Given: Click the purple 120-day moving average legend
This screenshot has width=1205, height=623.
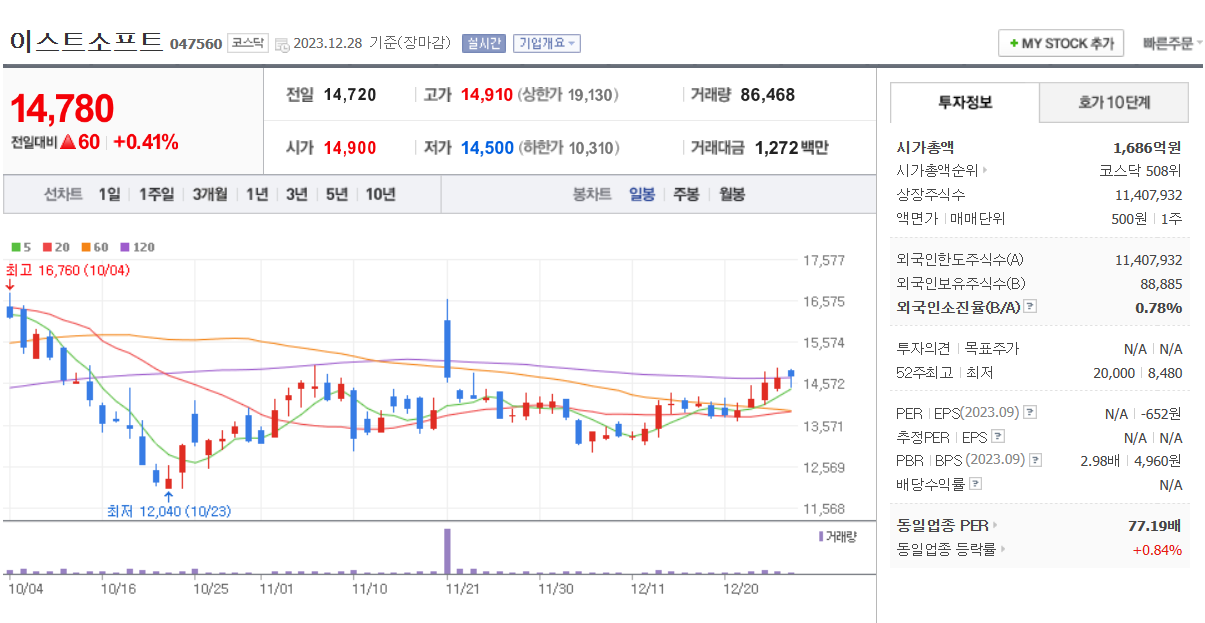Looking at the screenshot, I should click(137, 247).
